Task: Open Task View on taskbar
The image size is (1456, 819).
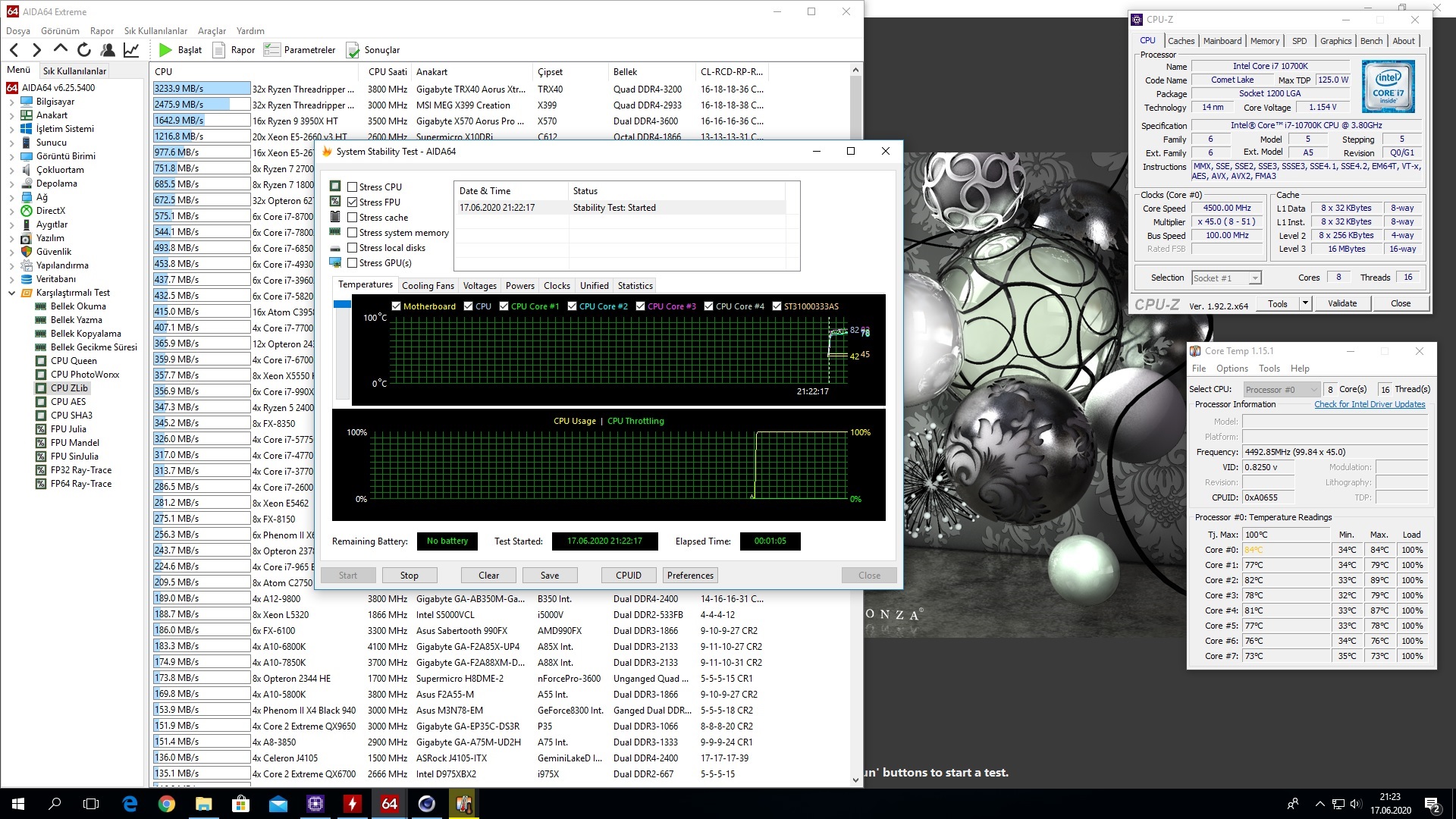Action: pyautogui.click(x=91, y=804)
